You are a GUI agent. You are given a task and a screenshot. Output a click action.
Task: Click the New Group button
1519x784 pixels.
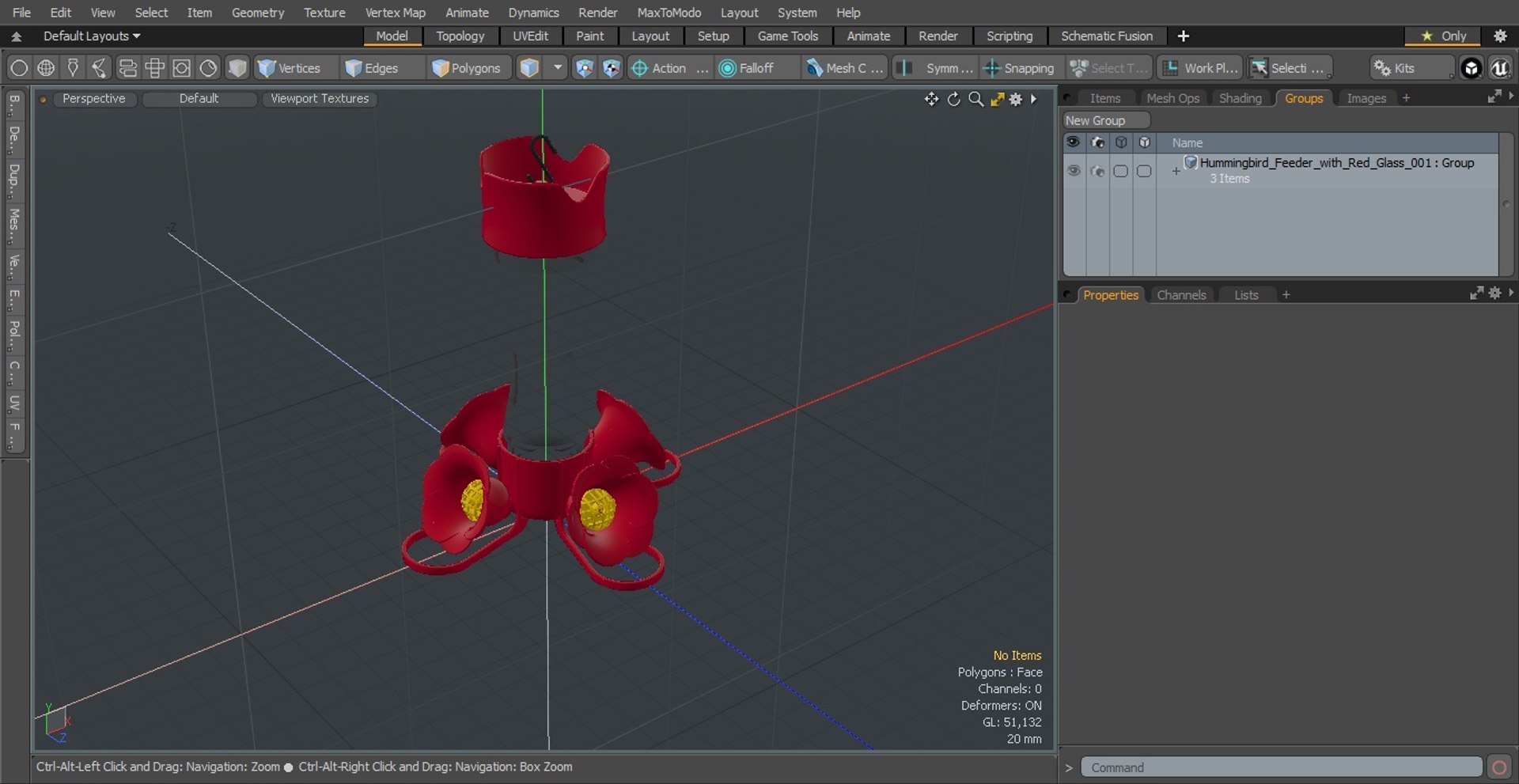(1105, 120)
